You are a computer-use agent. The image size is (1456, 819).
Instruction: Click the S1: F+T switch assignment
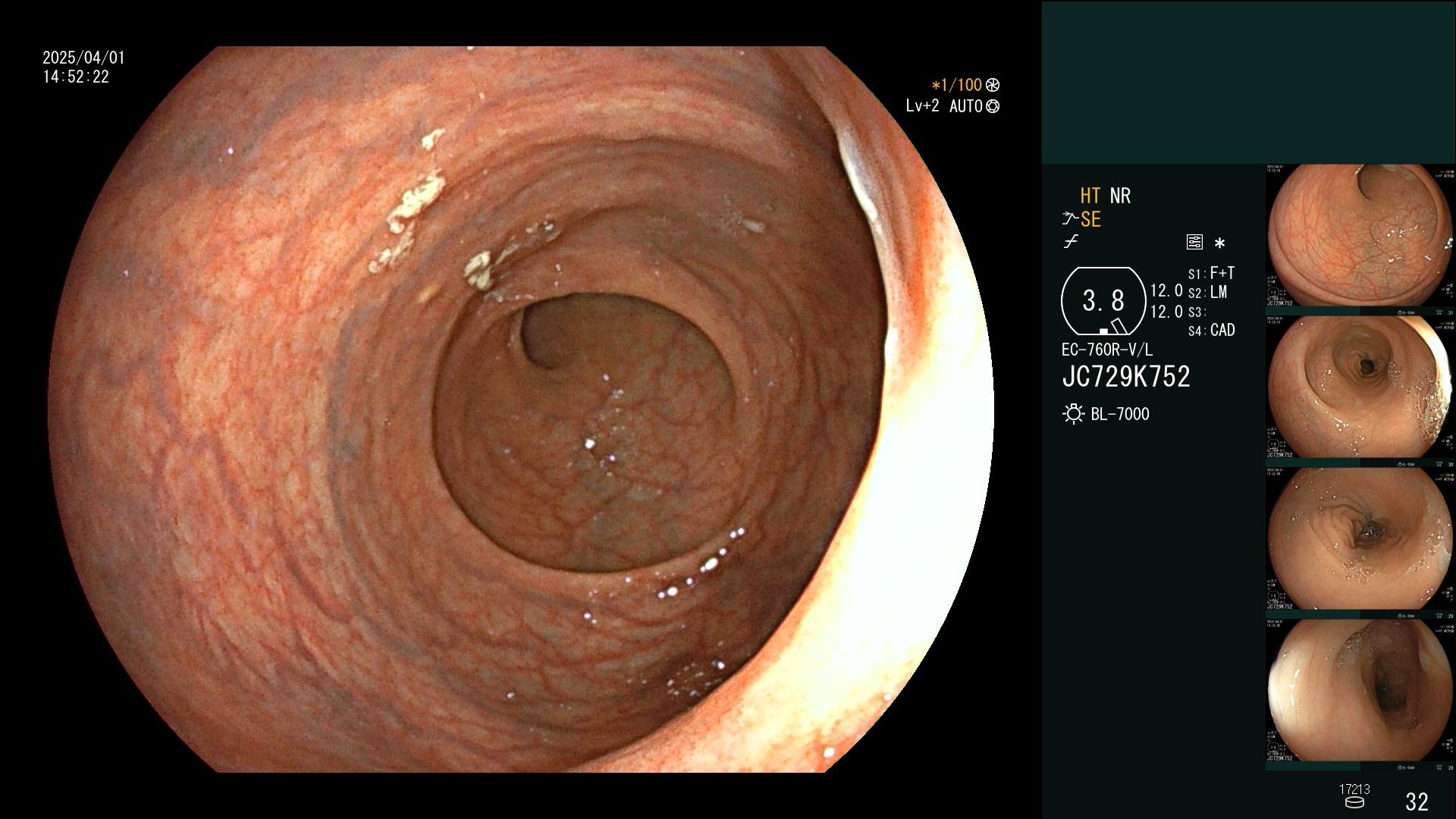click(x=1211, y=273)
